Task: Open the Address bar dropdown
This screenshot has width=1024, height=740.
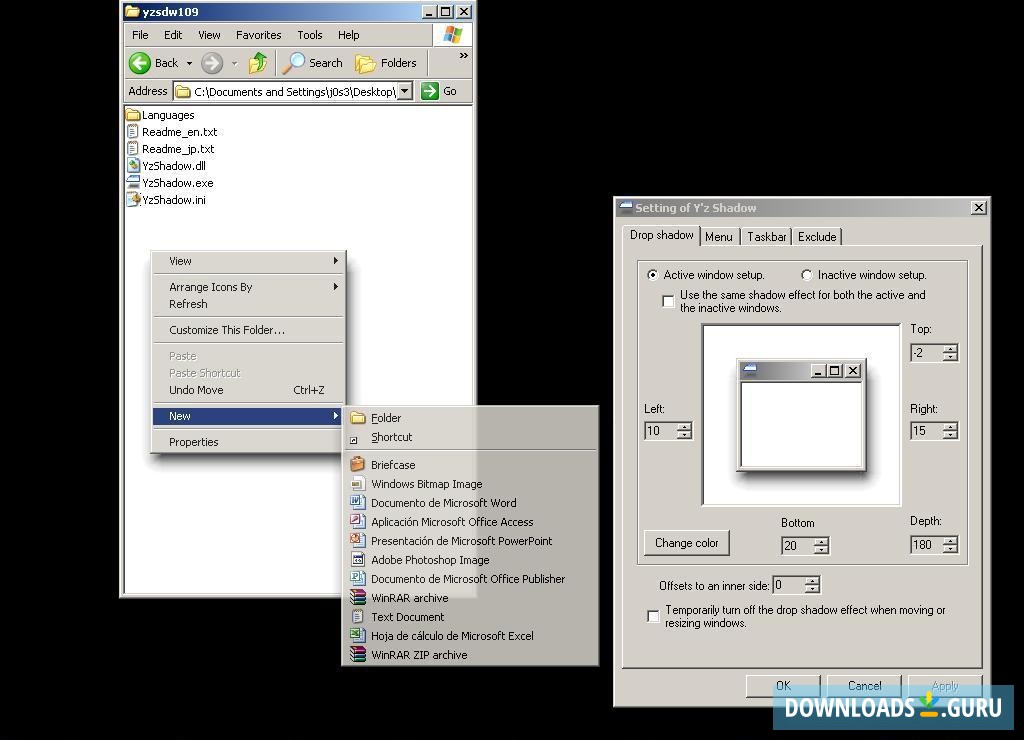Action: (404, 91)
